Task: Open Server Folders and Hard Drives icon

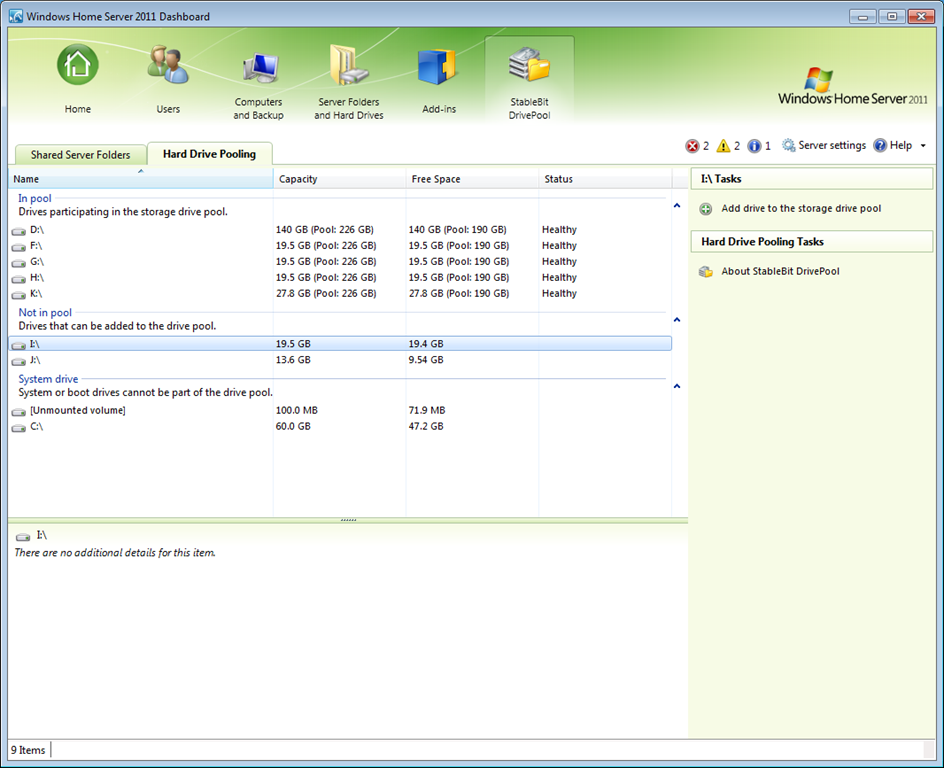Action: tap(349, 65)
